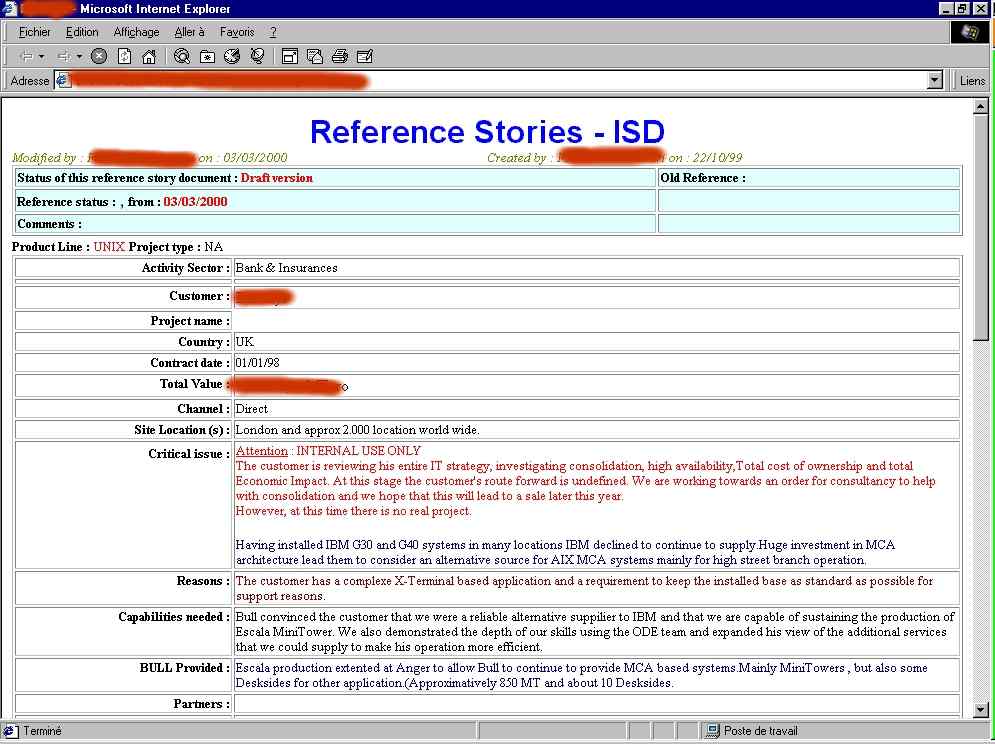Click the page icon in the address bar

(63, 81)
